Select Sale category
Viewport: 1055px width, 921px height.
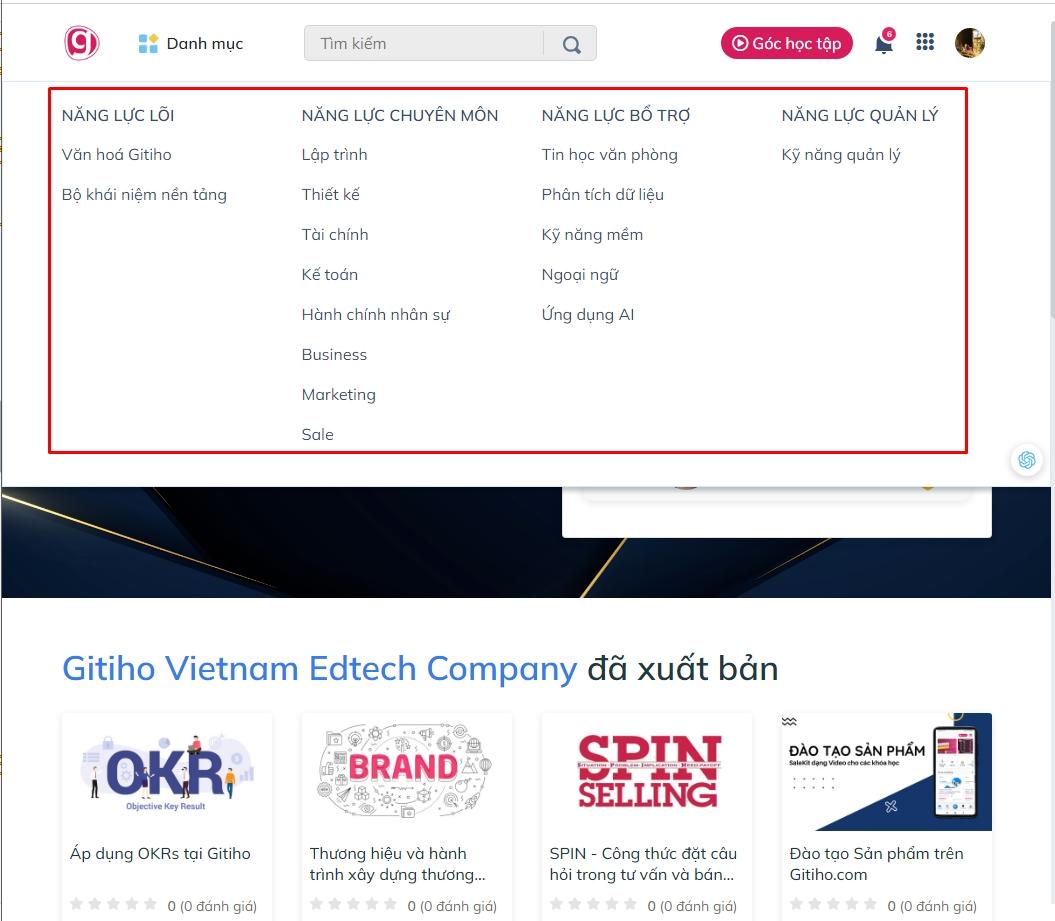(x=318, y=435)
